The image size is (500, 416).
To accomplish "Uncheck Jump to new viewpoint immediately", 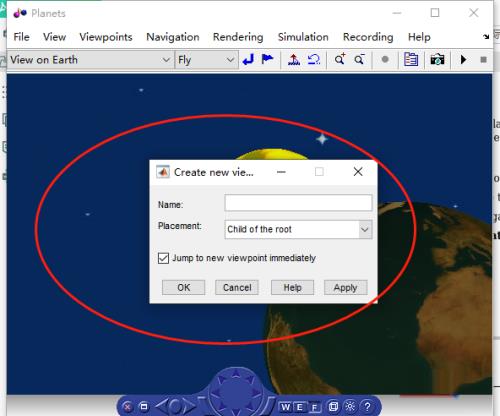I will tap(163, 258).
